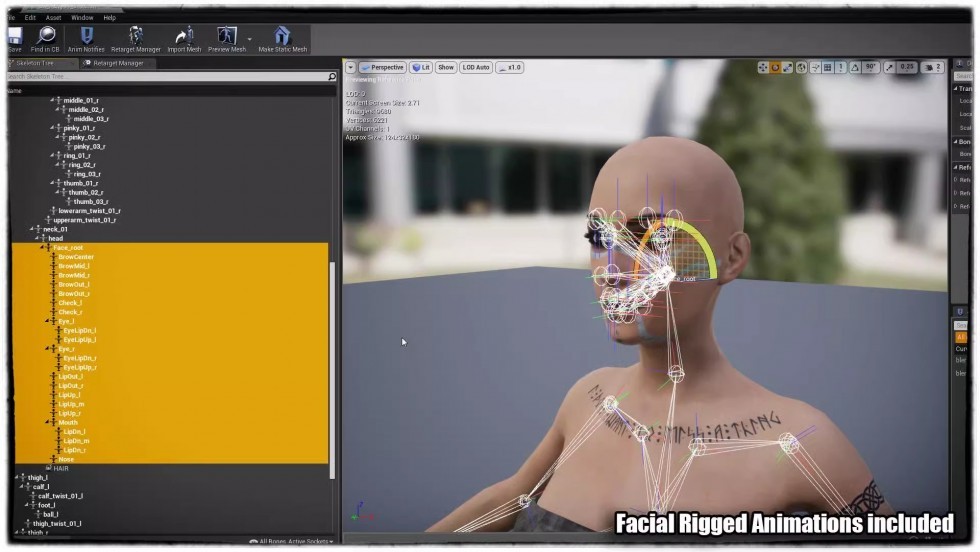Select thigh_twist_01_l bone
980x552 pixels.
(57, 524)
